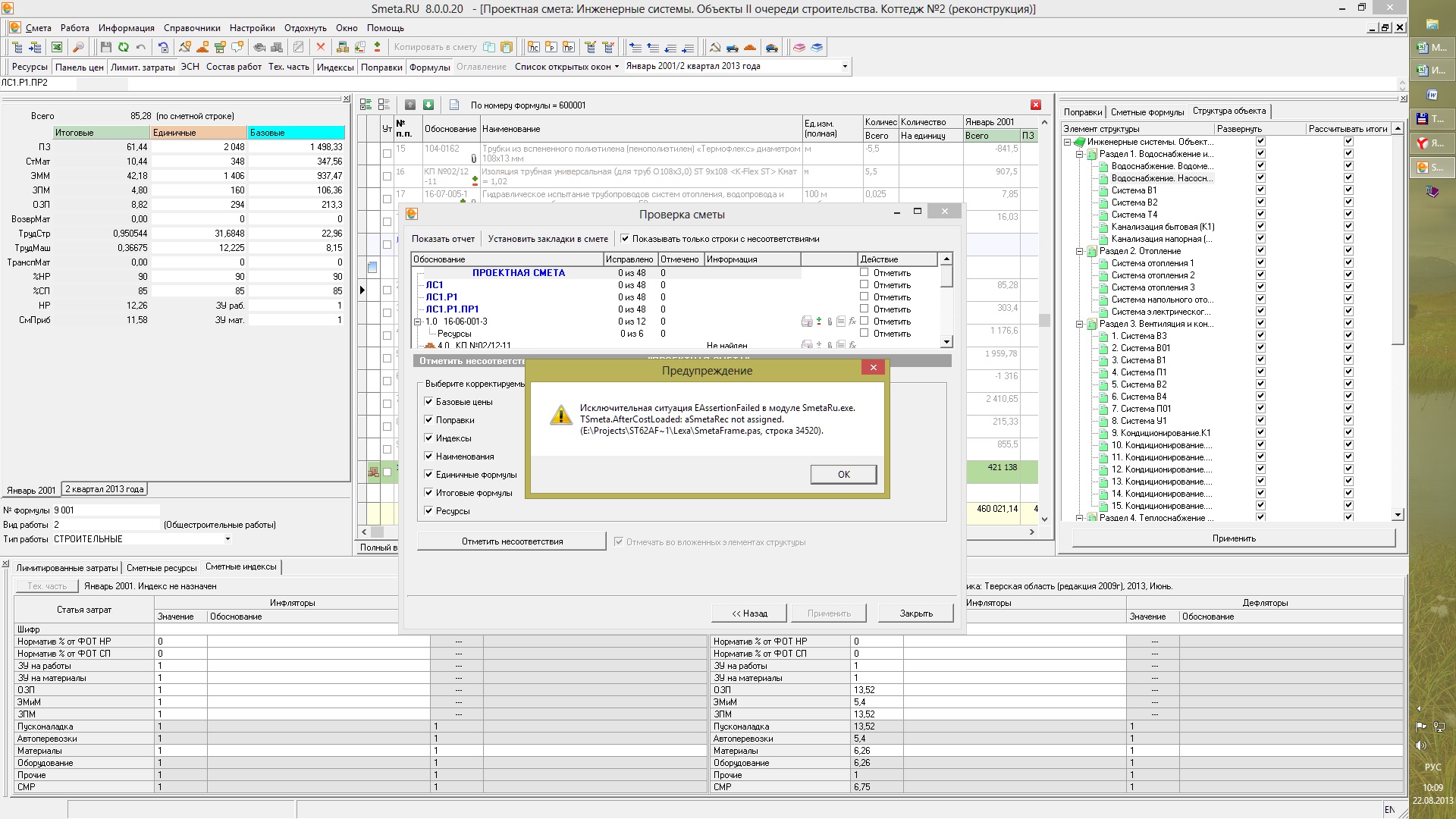Click the Excel export toolbar icon
1456x819 pixels.
click(57, 47)
